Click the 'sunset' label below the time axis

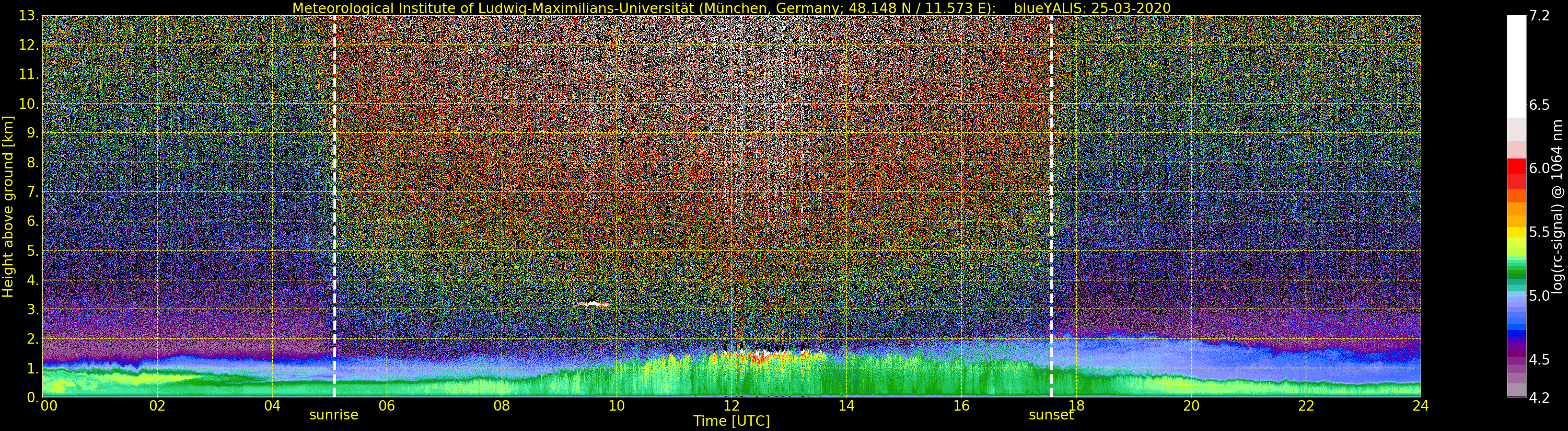(1051, 415)
